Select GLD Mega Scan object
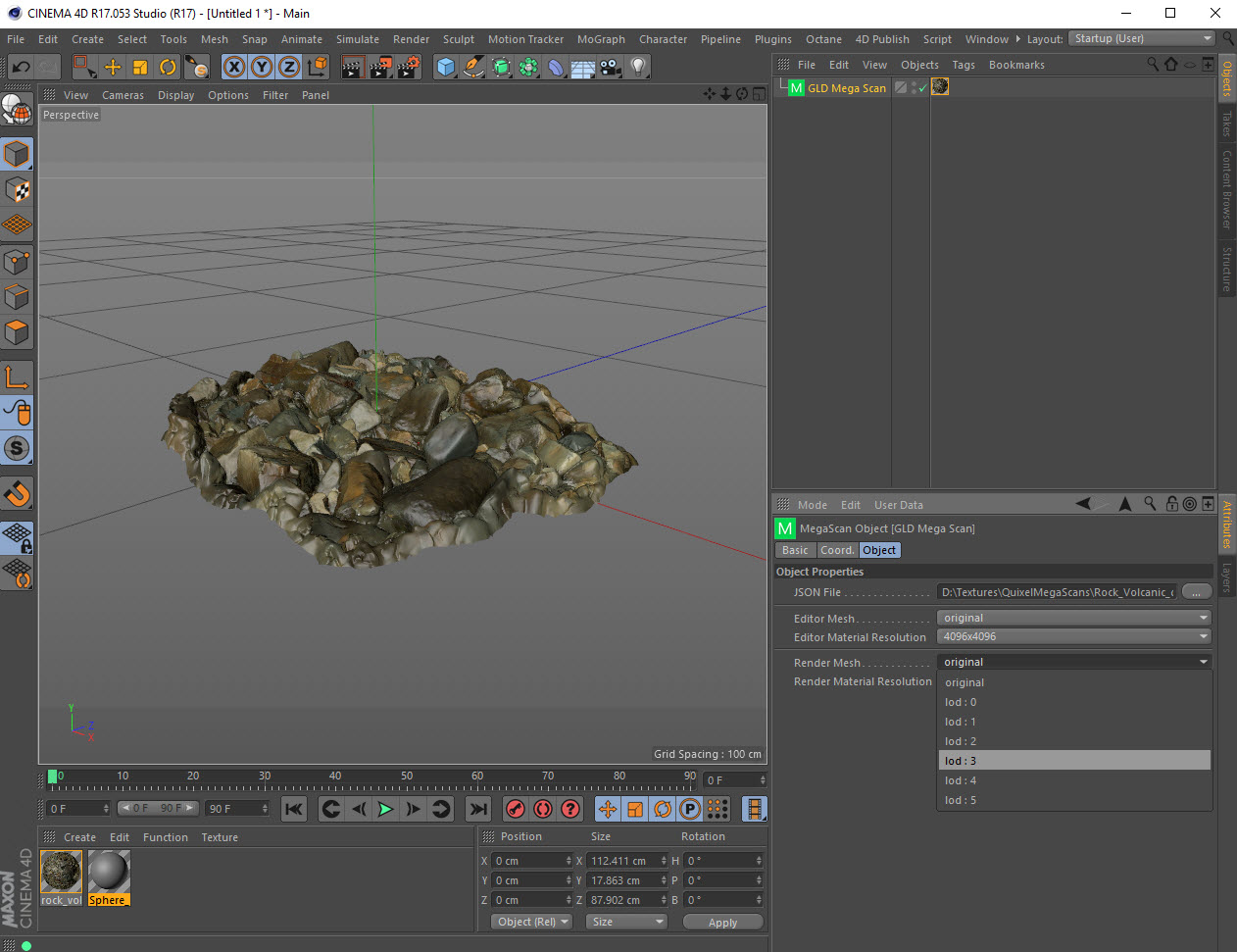1237x952 pixels. pos(847,88)
